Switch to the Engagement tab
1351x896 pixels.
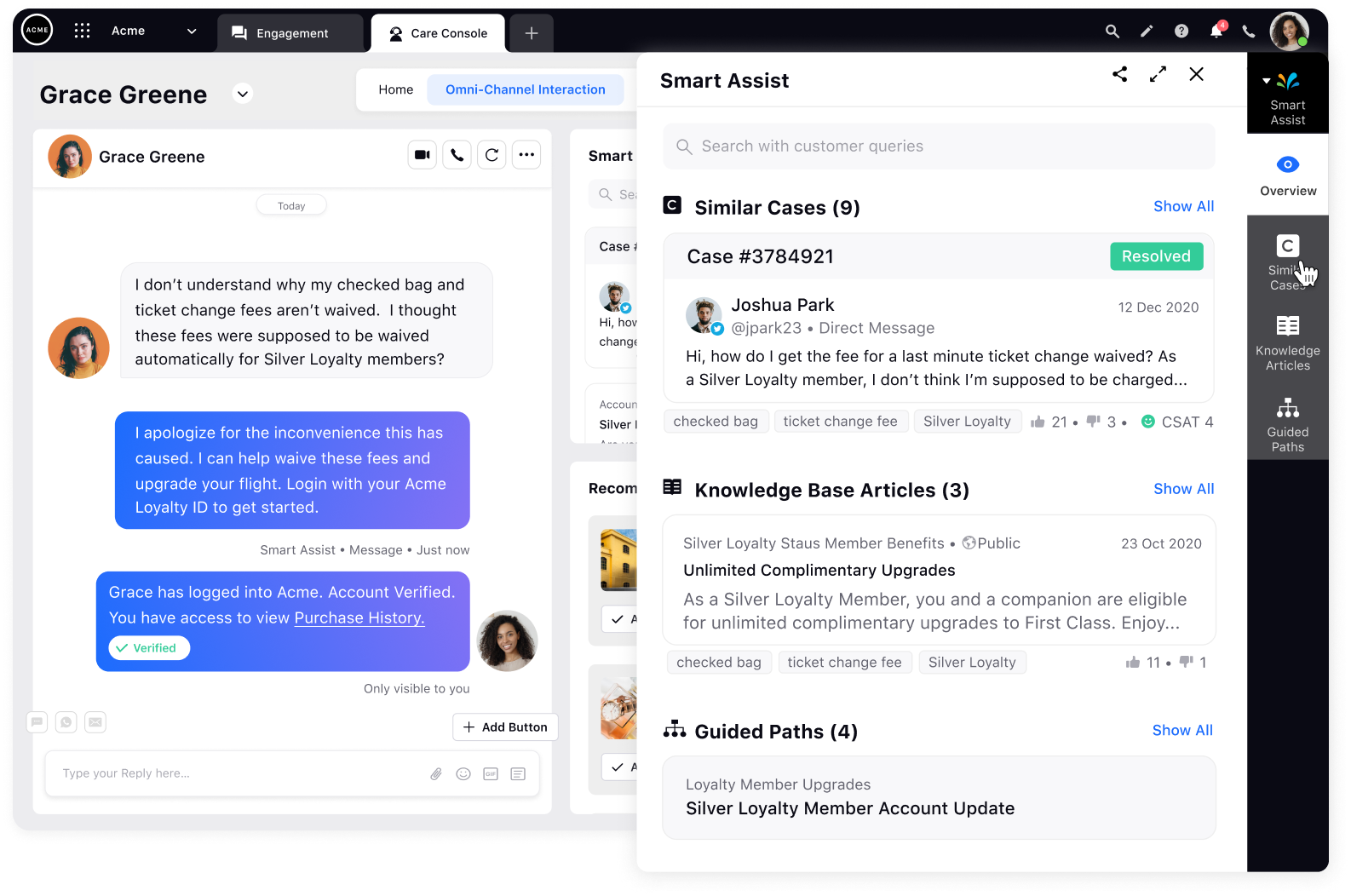pyautogui.click(x=290, y=33)
